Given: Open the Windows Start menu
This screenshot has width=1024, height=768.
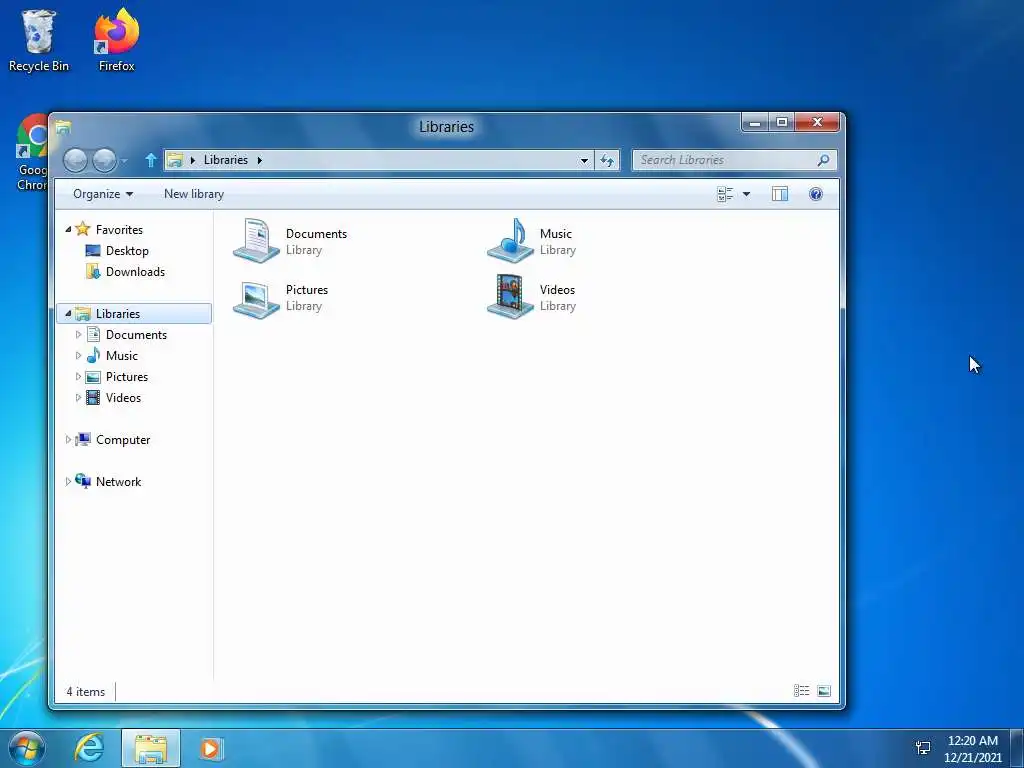Looking at the screenshot, I should [27, 748].
